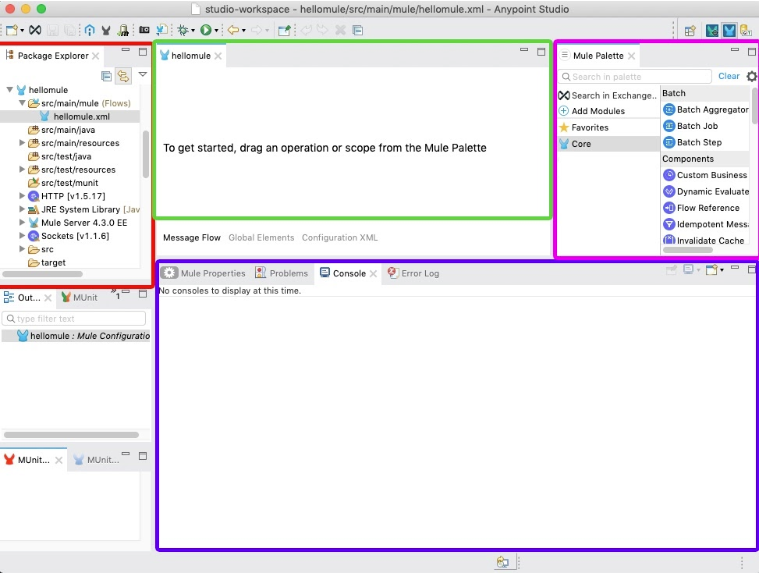
Task: Expand Mule Server 4.3.0 EE node
Action: click(x=22, y=222)
